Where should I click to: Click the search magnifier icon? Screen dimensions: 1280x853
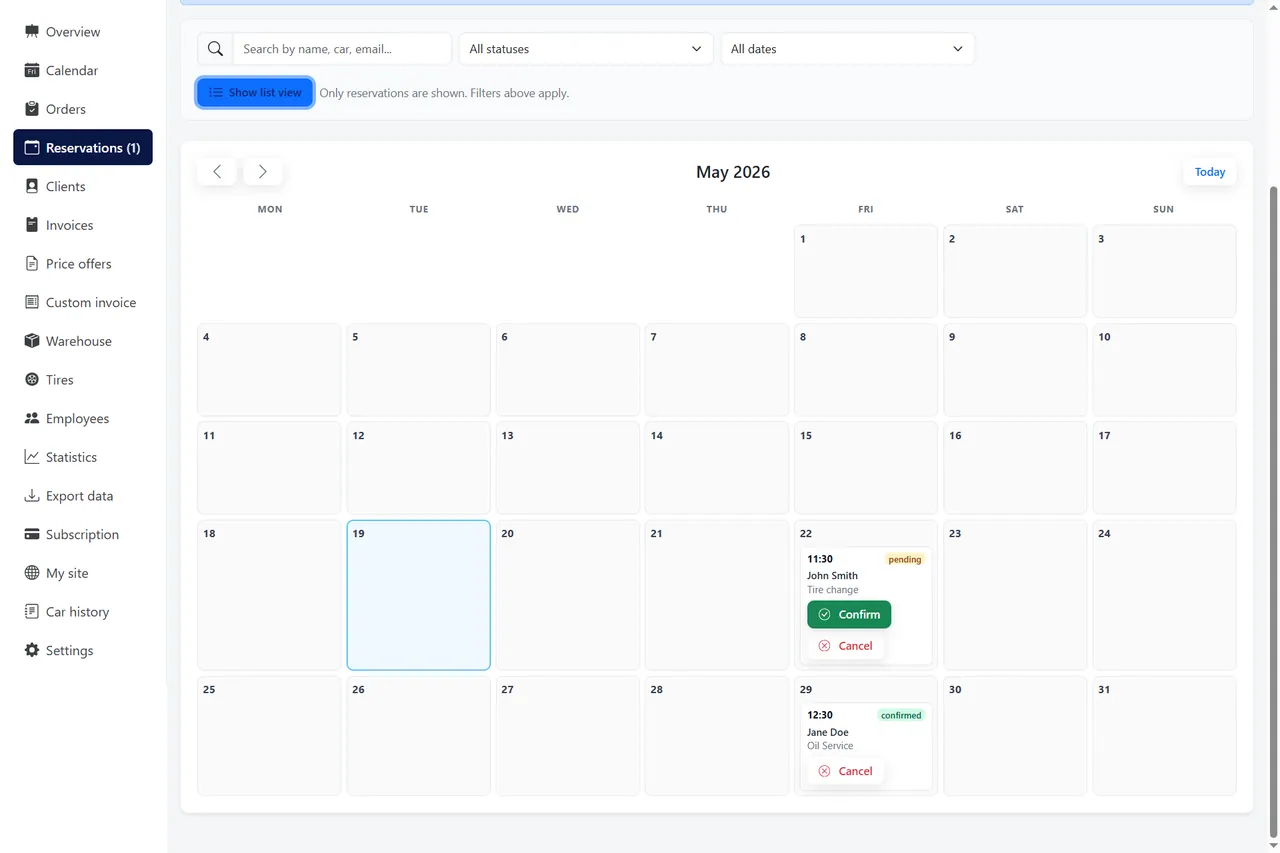(x=215, y=49)
